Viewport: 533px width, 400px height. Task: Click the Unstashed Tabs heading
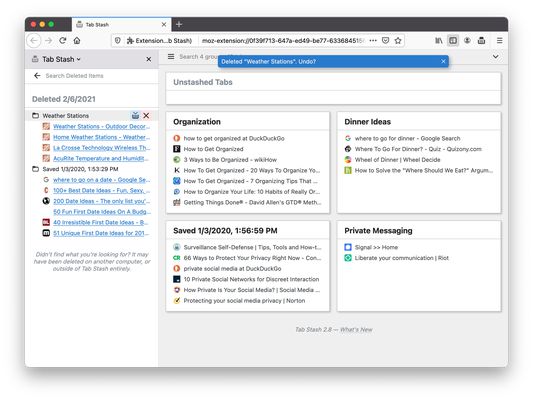point(203,82)
